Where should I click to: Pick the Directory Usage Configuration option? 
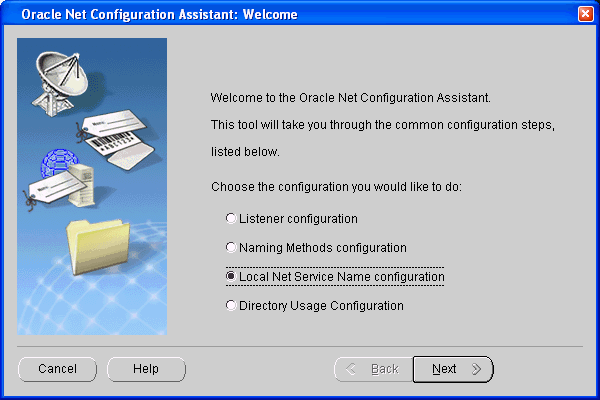pyautogui.click(x=232, y=306)
